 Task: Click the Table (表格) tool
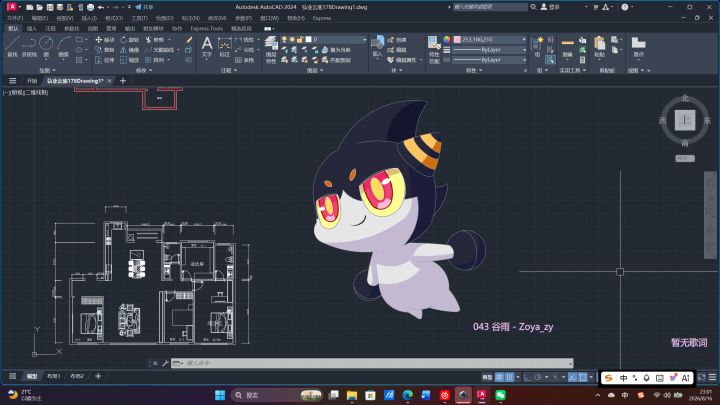tap(245, 60)
